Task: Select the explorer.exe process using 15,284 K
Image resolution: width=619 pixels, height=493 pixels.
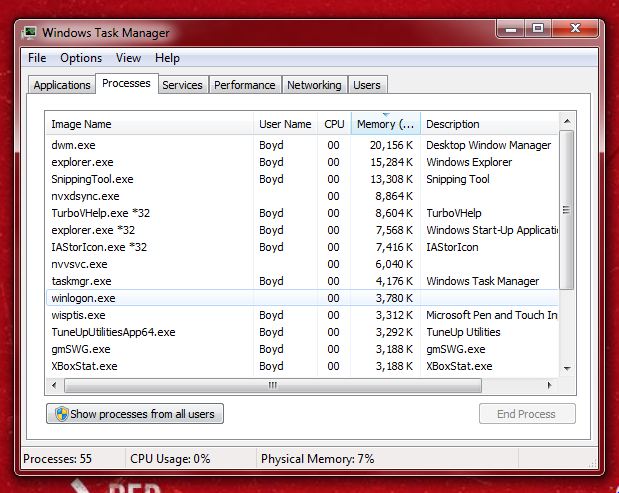Action: point(302,162)
